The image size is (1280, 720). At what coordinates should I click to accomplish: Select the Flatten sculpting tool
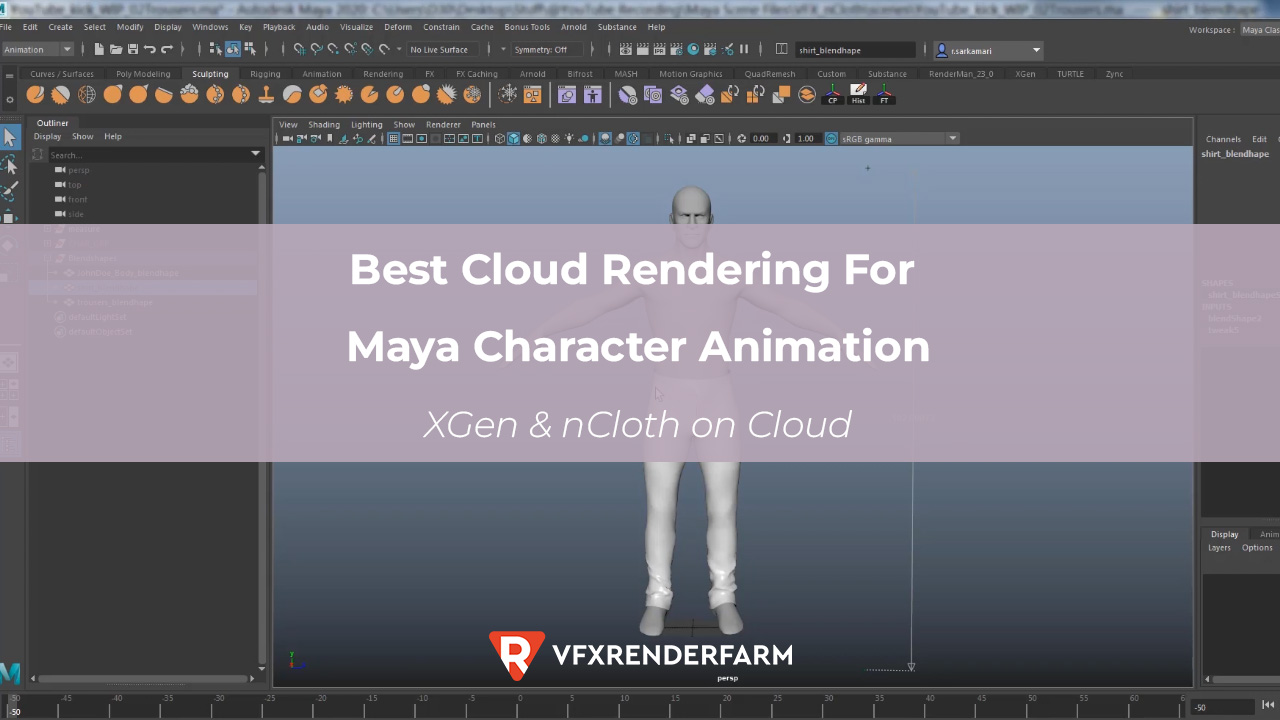(x=164, y=94)
